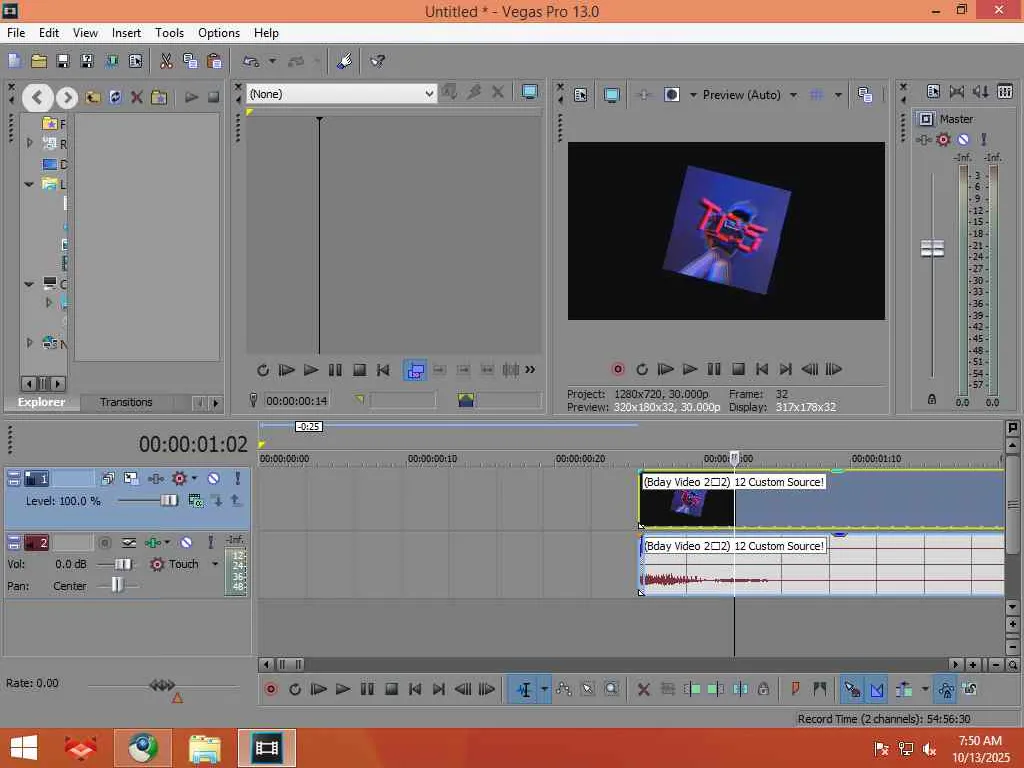Save the project with the floppy disk icon
The height and width of the screenshot is (768, 1024).
(63, 61)
